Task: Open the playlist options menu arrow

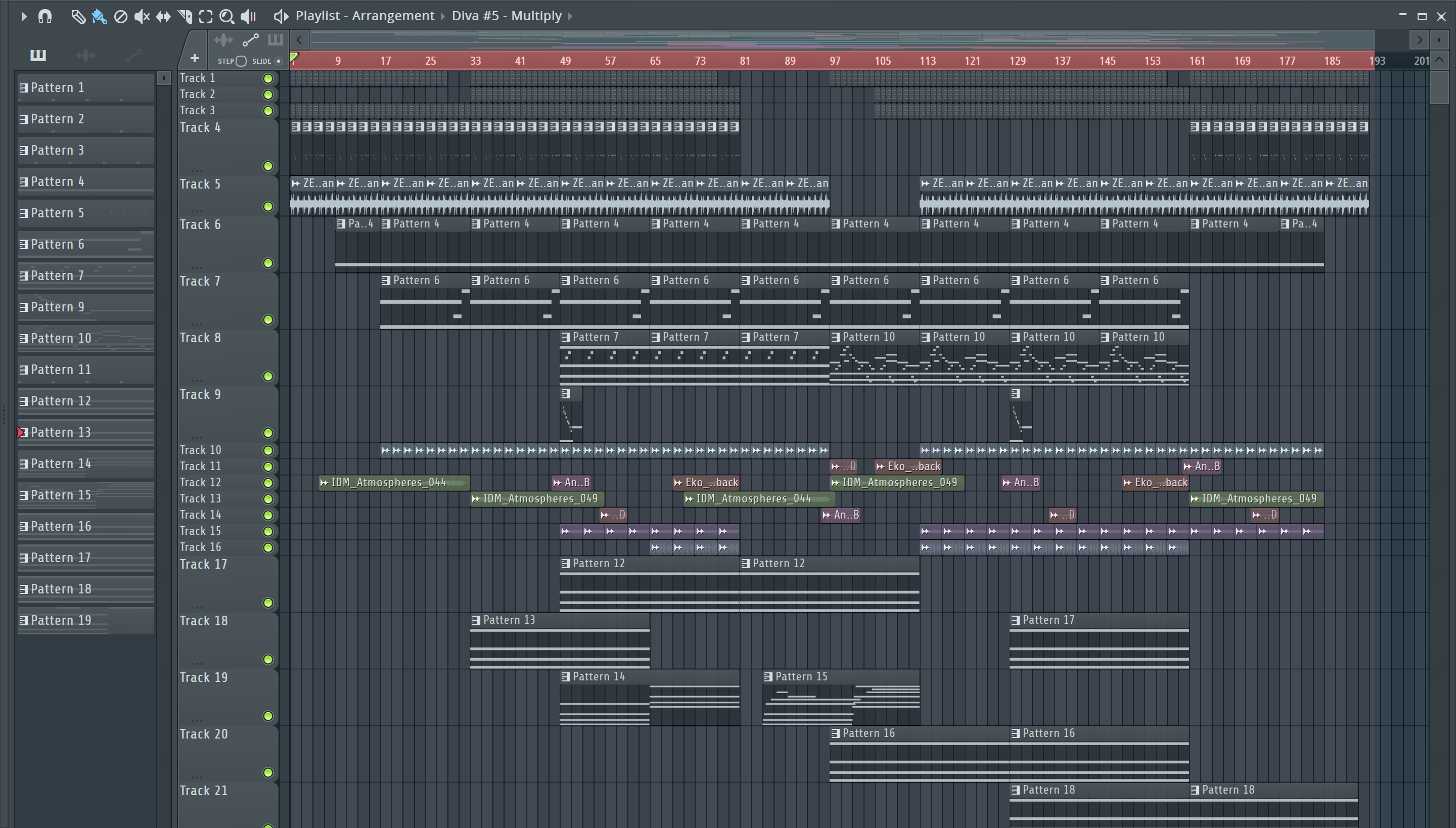Action: (x=23, y=17)
